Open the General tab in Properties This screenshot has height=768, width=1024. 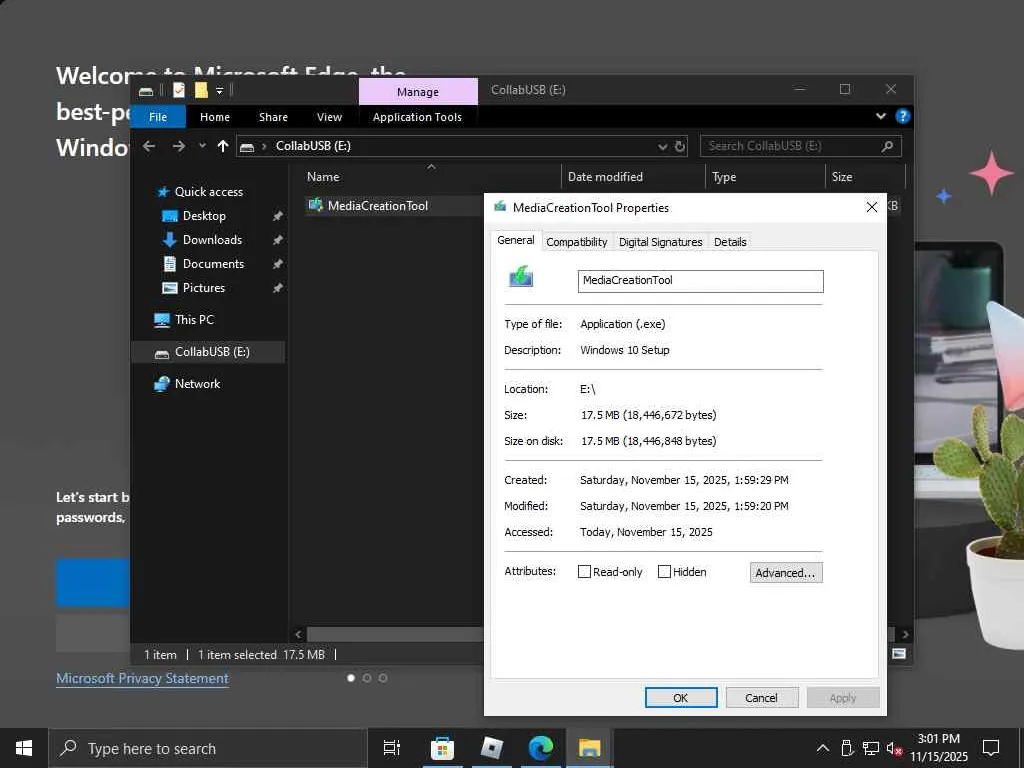click(x=515, y=240)
